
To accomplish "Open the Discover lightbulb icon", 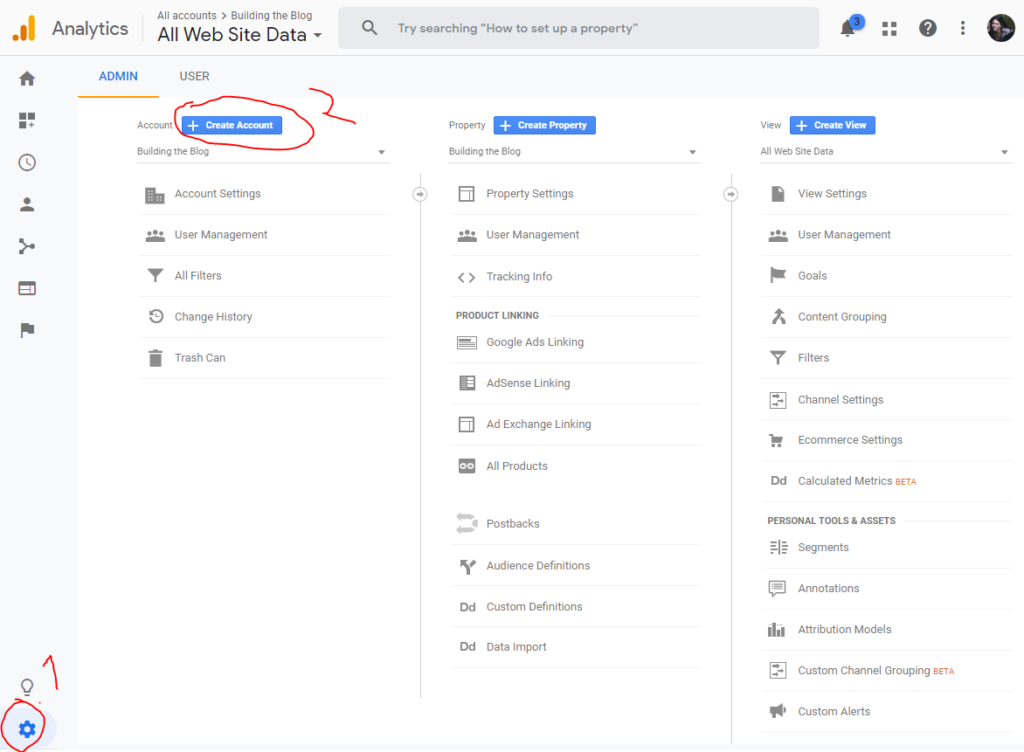I will click(x=27, y=687).
